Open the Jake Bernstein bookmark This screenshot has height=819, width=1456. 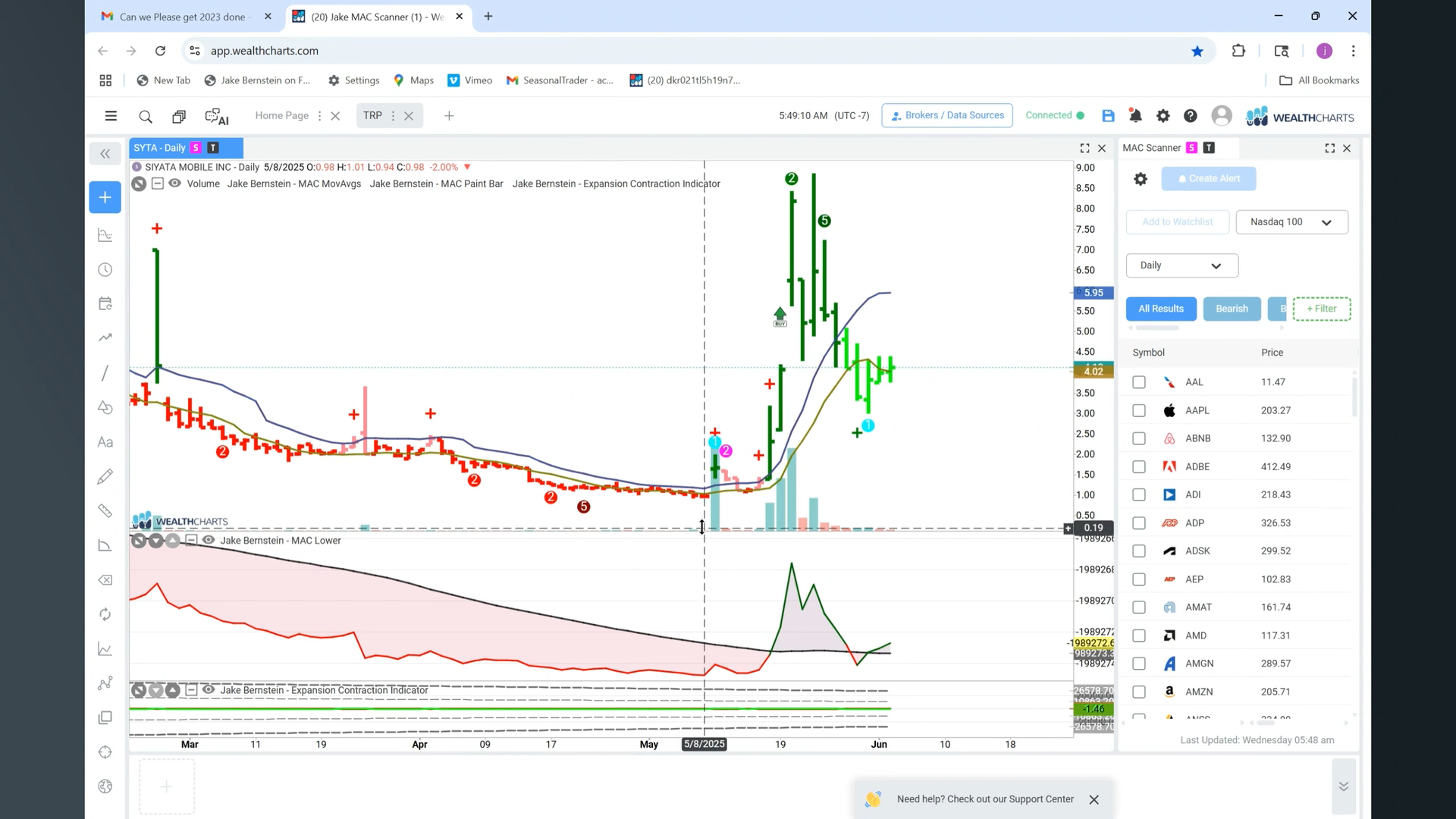258,80
